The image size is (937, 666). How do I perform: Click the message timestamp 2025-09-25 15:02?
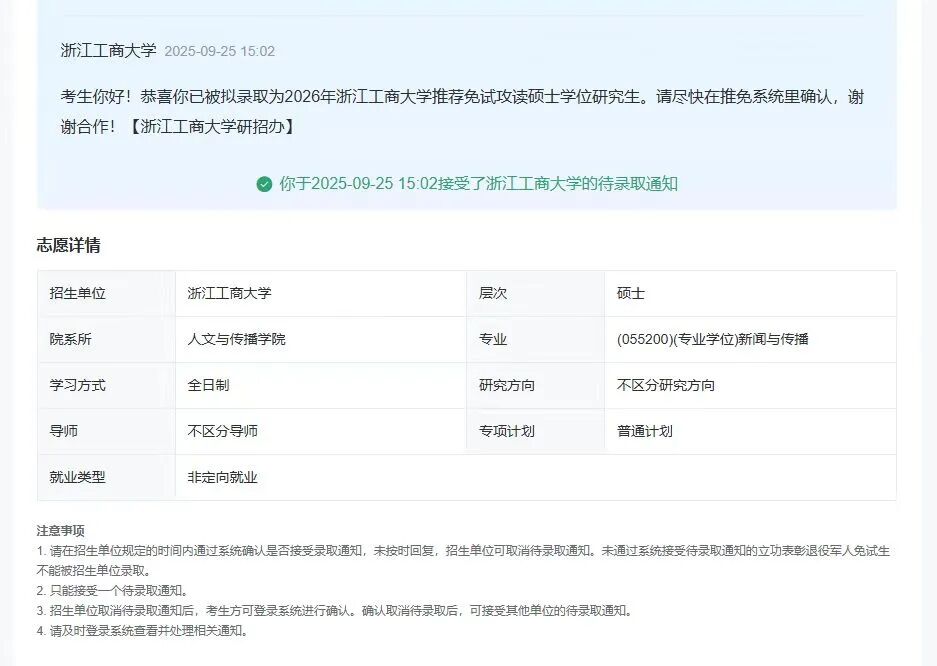[219, 51]
